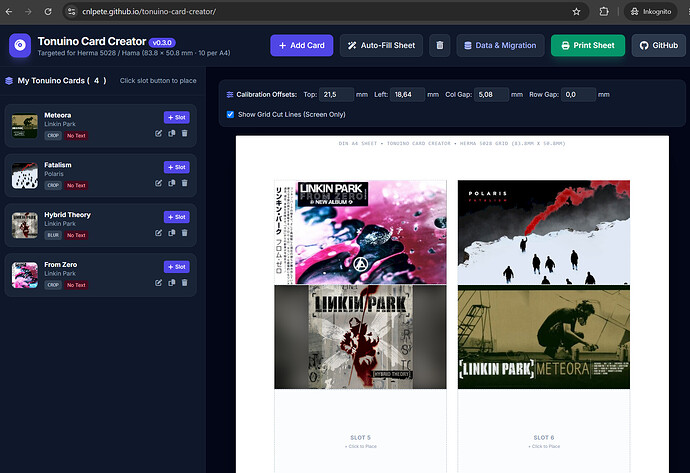Place Hybrid Theory using its + Slot button
Screen dimensions: 690x473
(x=177, y=217)
